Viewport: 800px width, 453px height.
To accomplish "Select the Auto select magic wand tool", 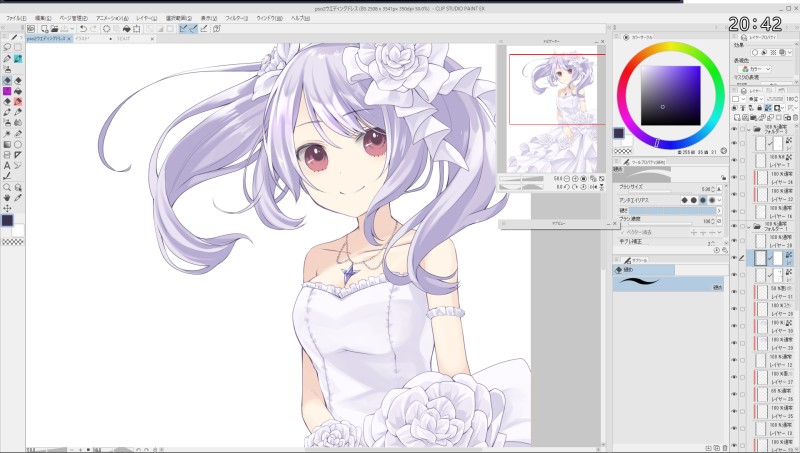I will [7, 134].
